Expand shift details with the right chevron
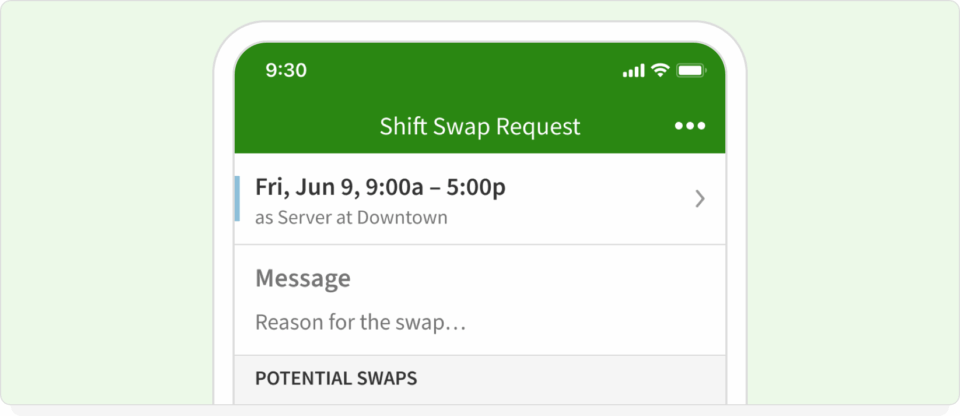The image size is (960, 416). 700,199
